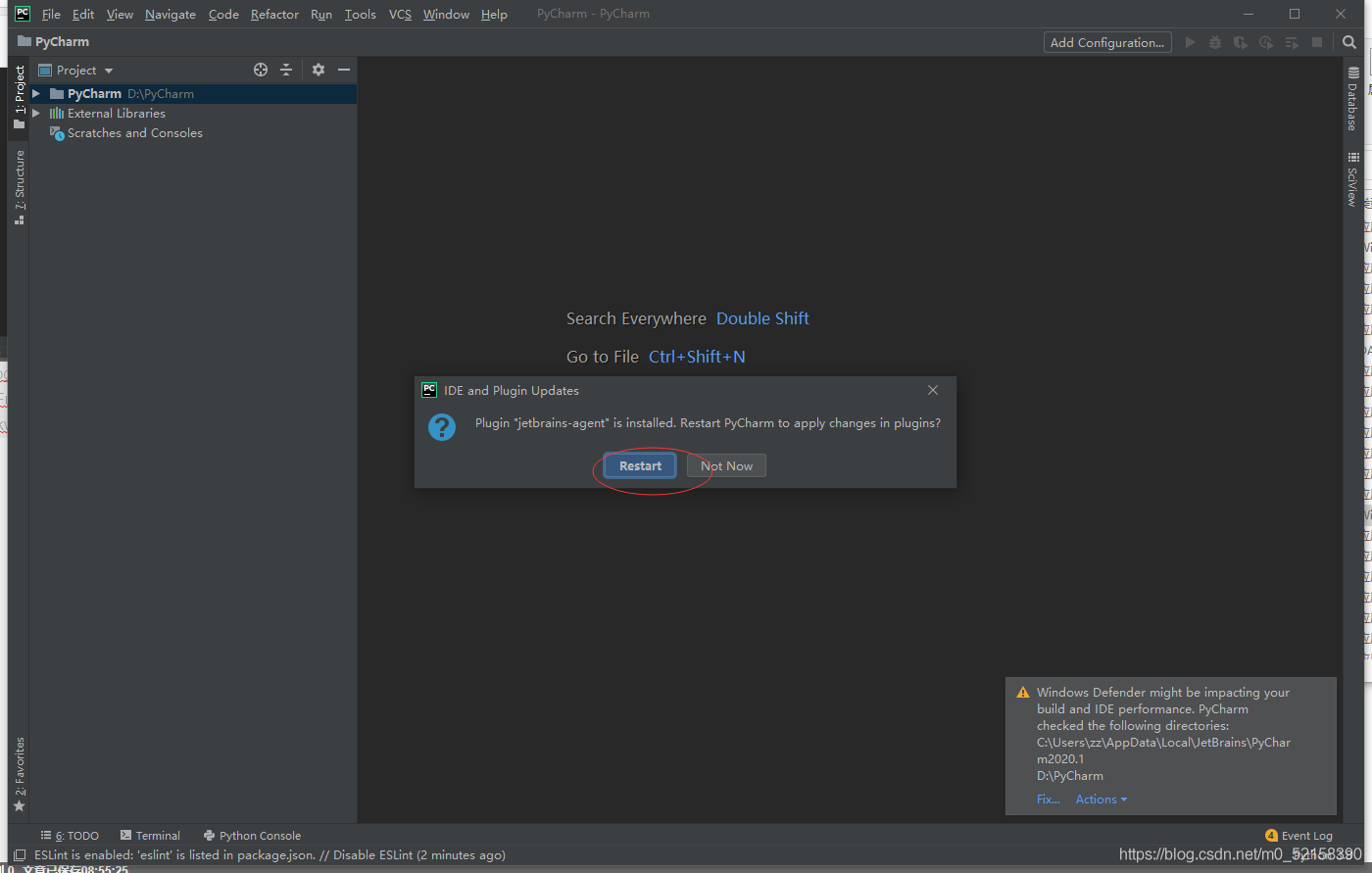Maximize the PyCharm window
The height and width of the screenshot is (873, 1372).
coord(1295,14)
